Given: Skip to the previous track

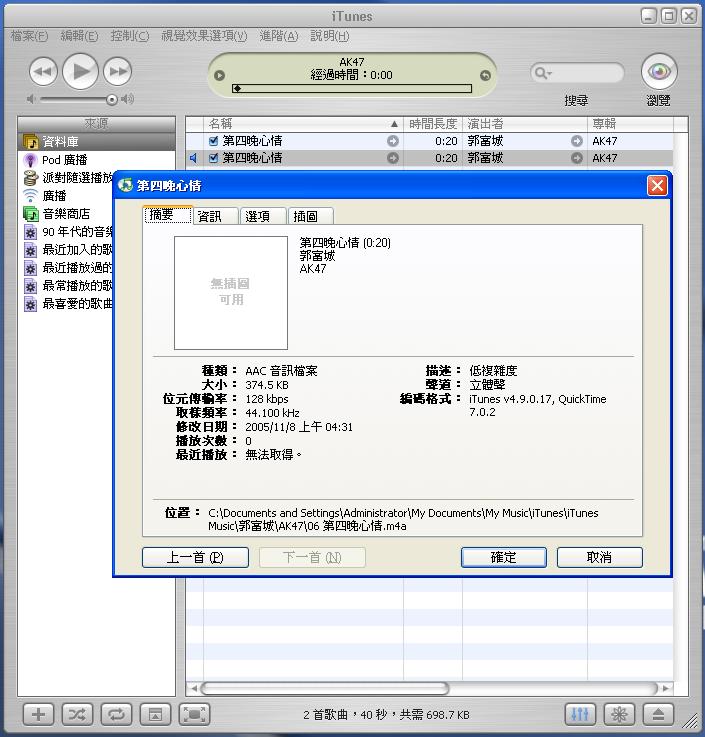Looking at the screenshot, I should point(43,71).
